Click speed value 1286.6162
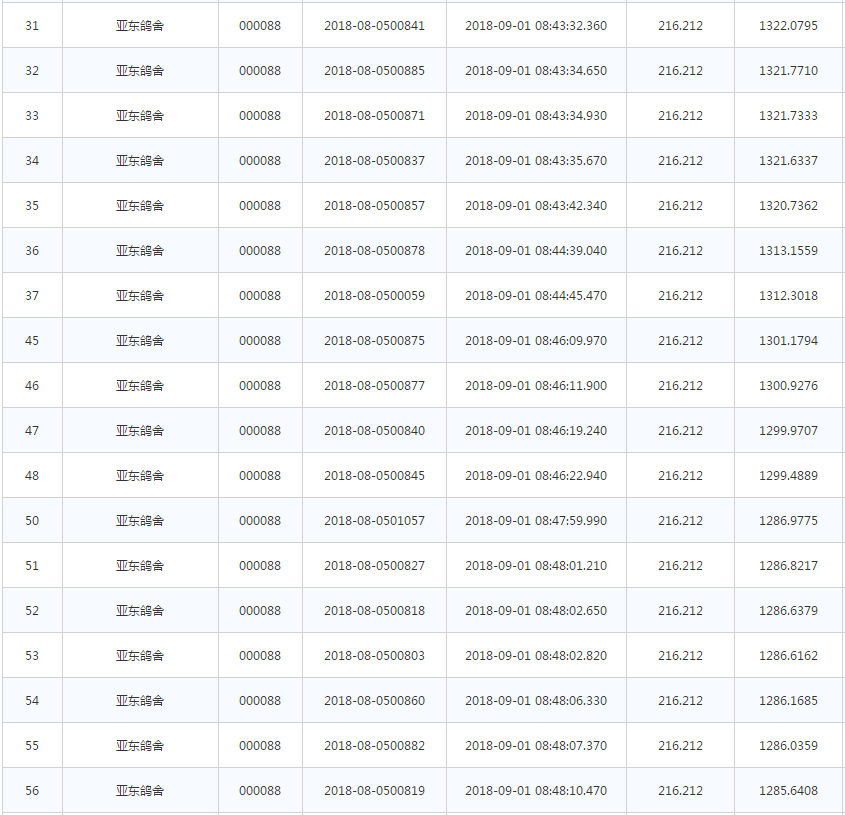 click(x=788, y=655)
